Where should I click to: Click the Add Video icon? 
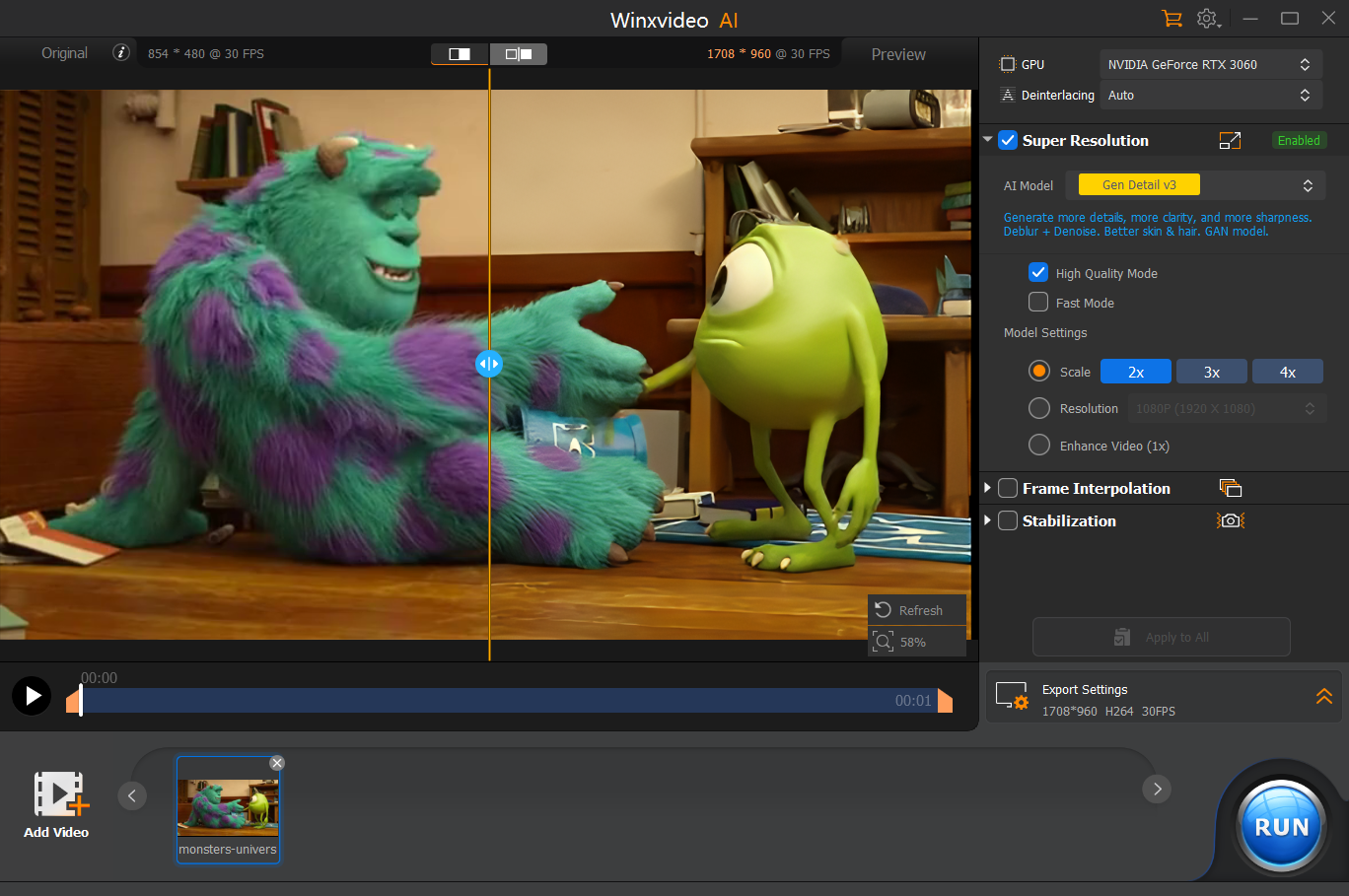click(x=58, y=794)
